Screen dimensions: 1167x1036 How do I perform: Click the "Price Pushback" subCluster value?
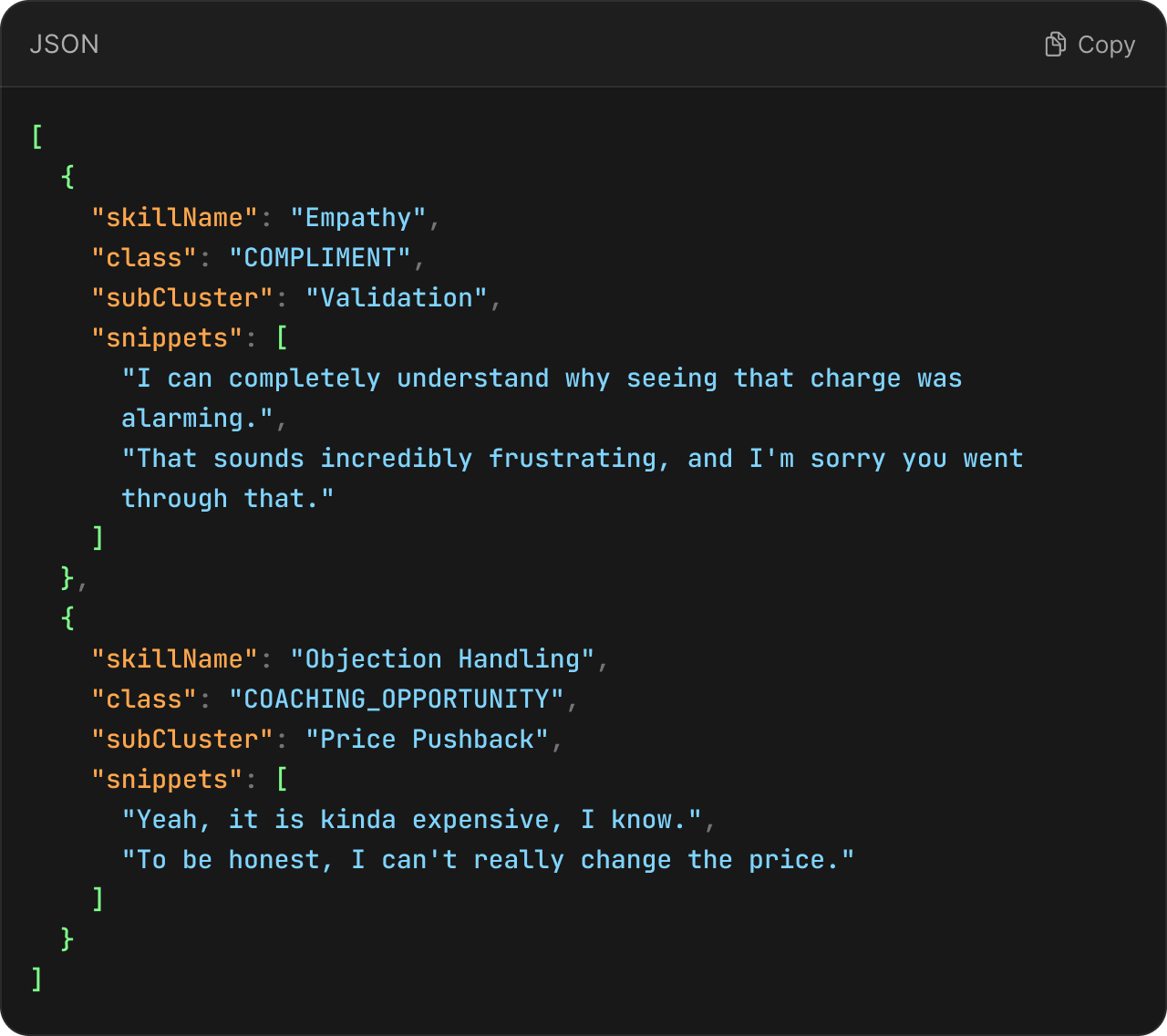[x=426, y=740]
